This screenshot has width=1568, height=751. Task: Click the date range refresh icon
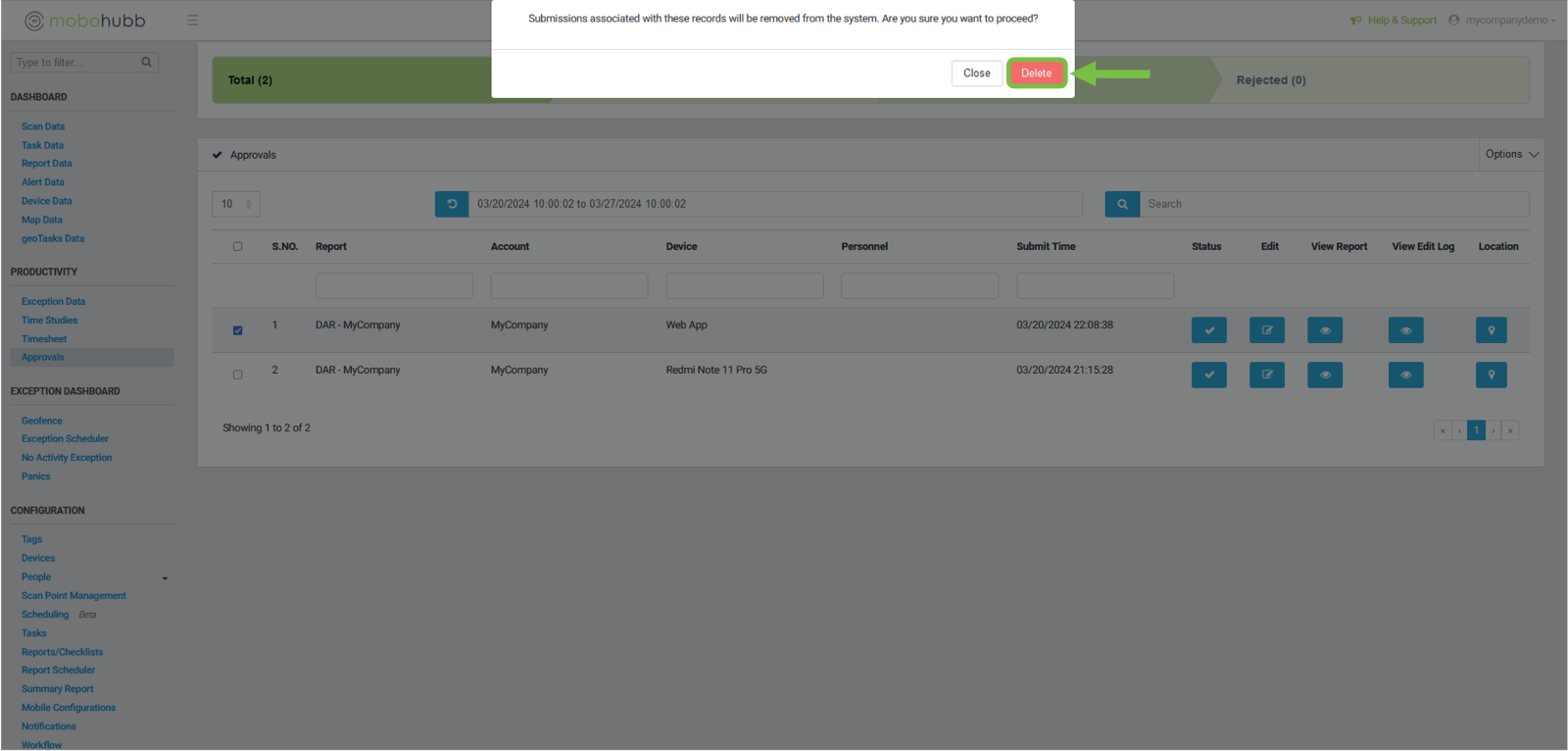pyautogui.click(x=452, y=204)
